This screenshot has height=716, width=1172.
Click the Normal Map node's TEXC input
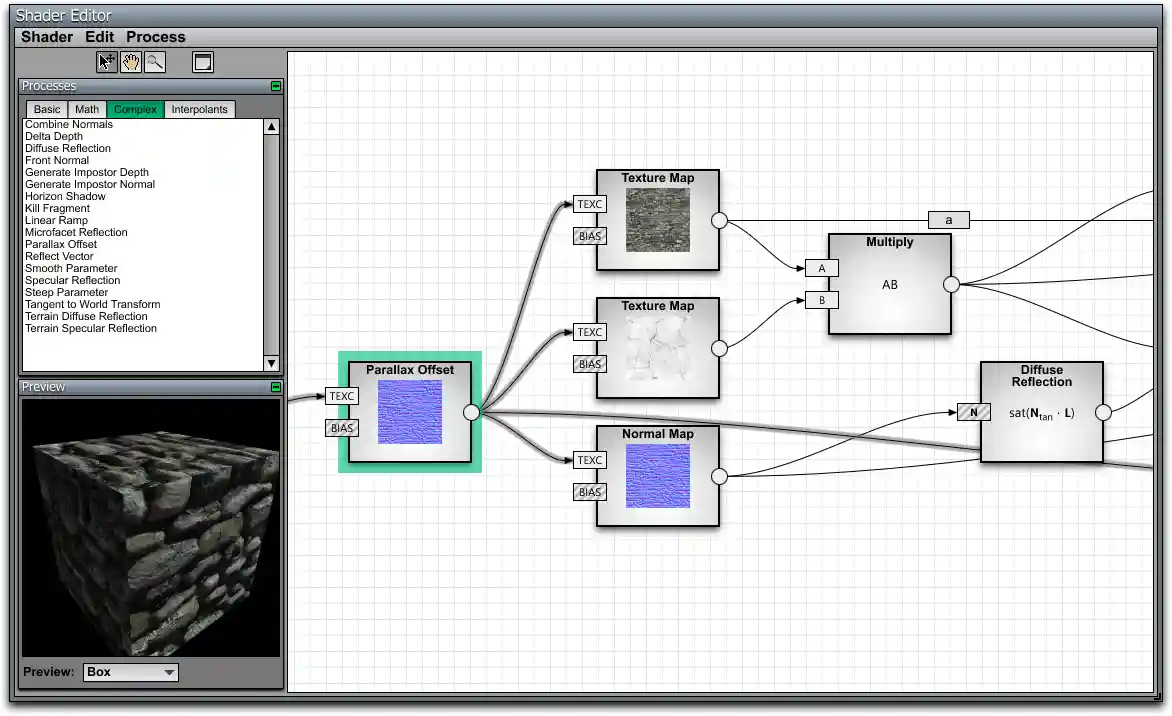point(590,460)
